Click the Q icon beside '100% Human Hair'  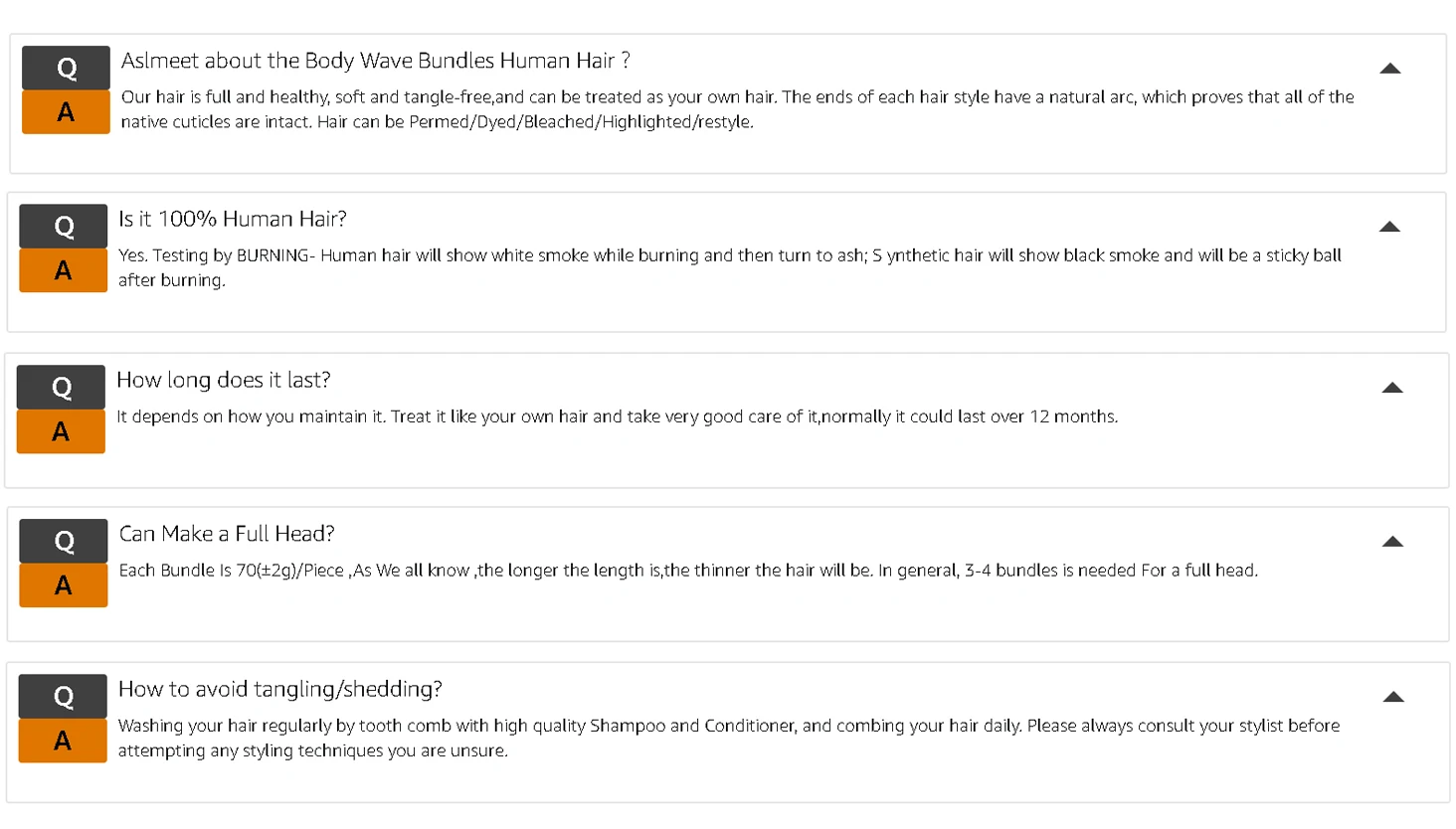64,226
